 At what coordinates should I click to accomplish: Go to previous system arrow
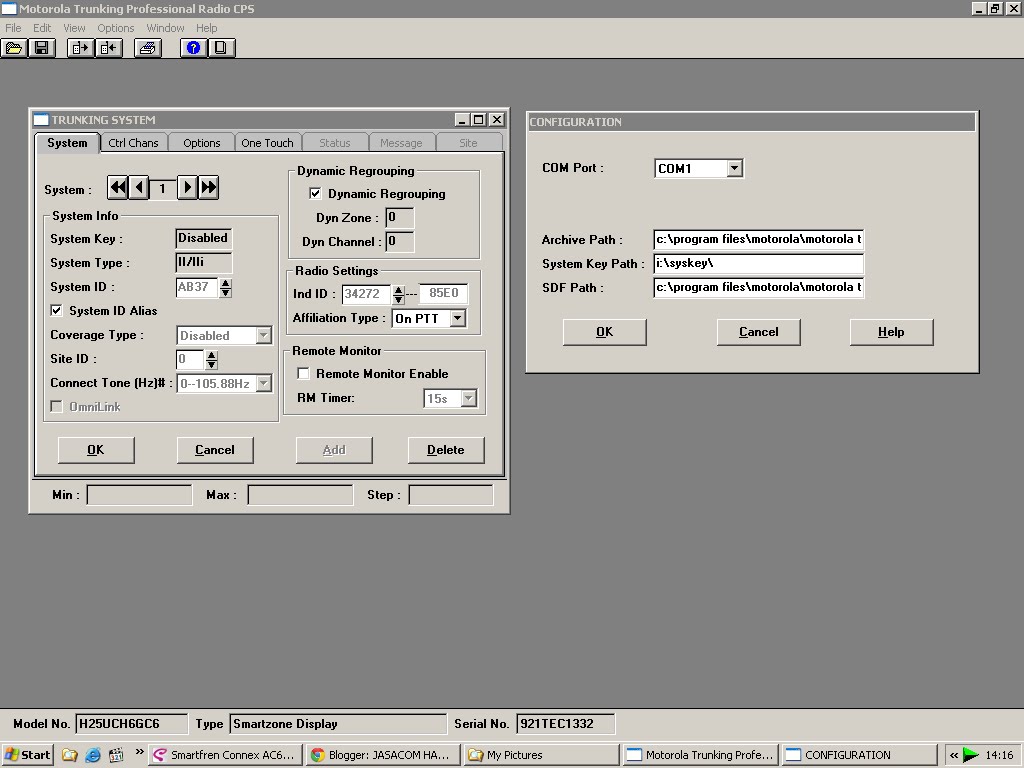pos(138,188)
